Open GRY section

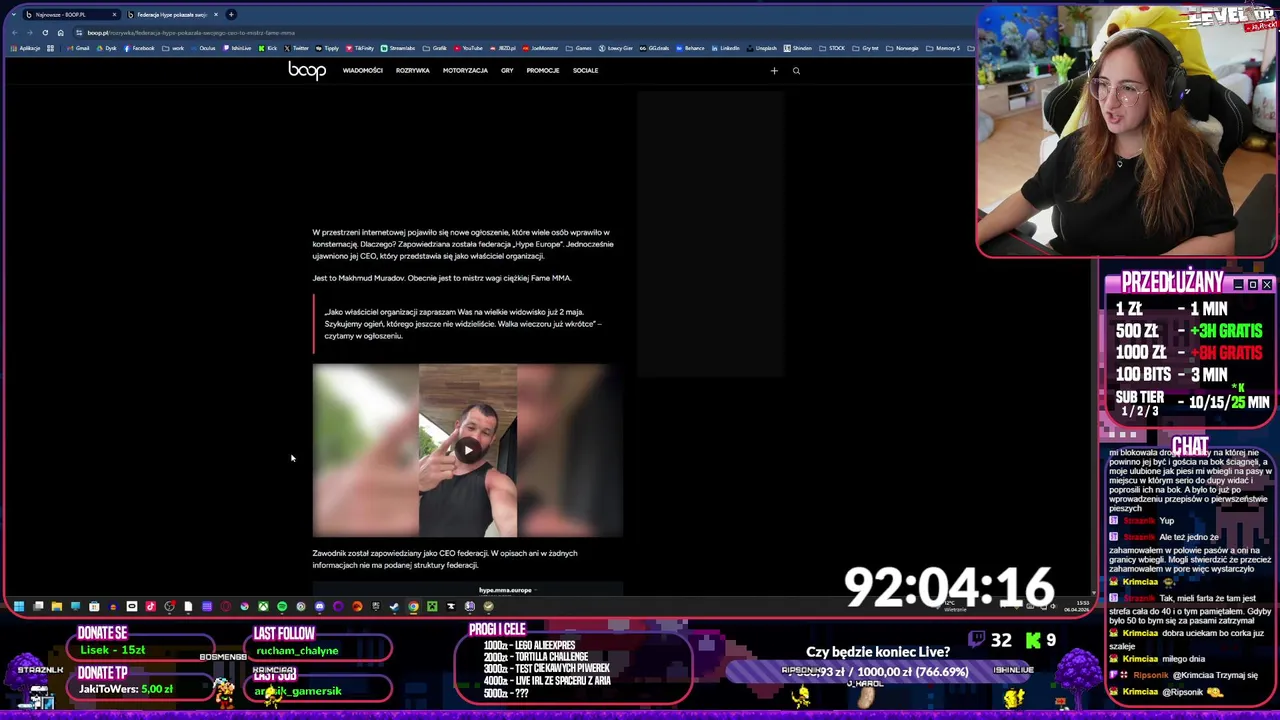(507, 70)
